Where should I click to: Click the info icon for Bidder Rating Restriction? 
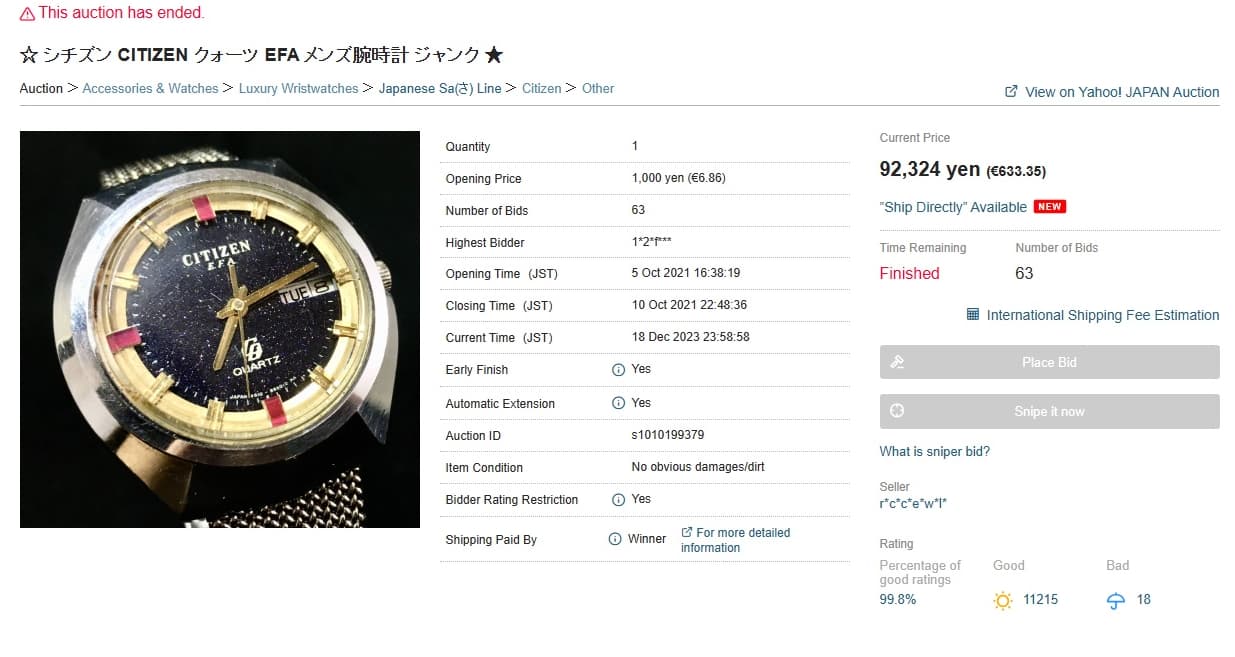pos(618,500)
